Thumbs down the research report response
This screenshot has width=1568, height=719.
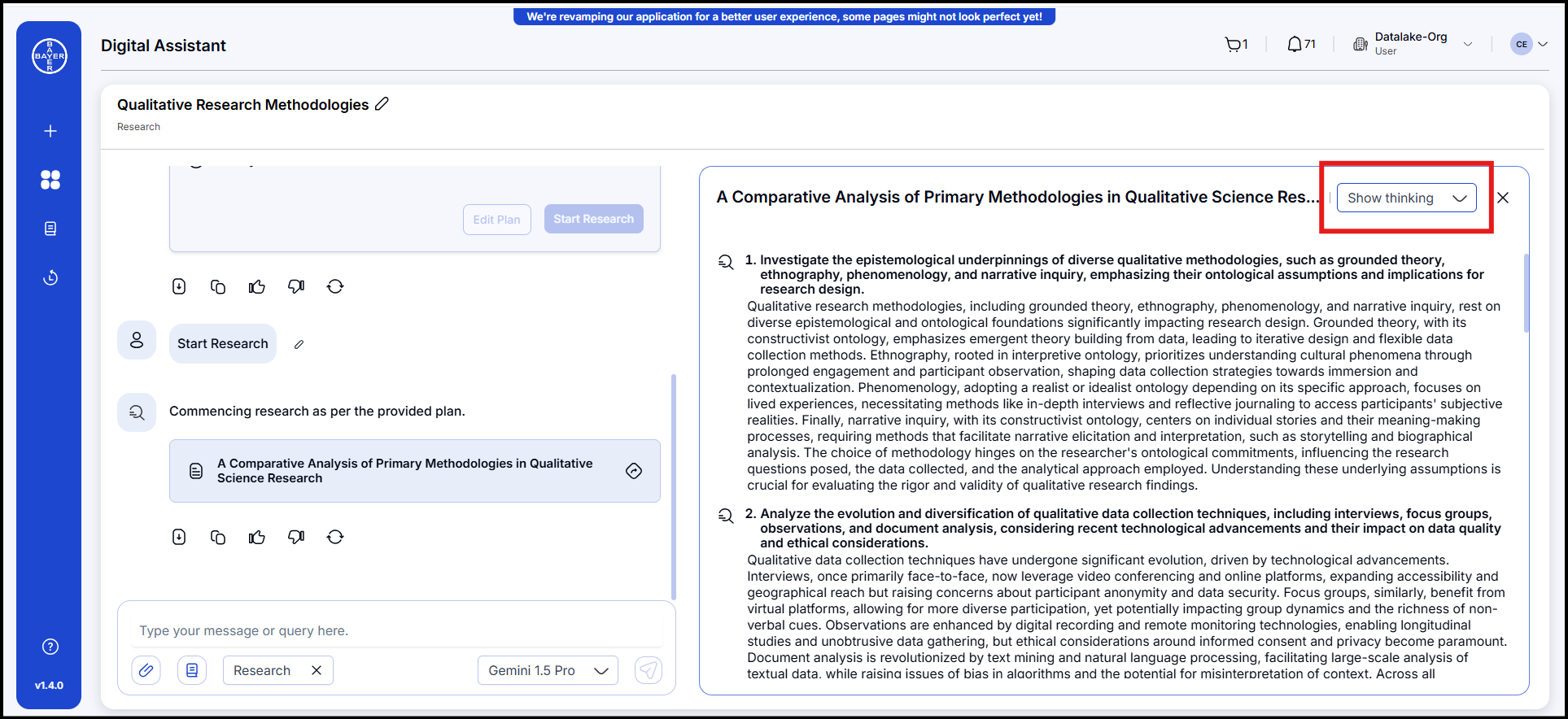pos(296,537)
